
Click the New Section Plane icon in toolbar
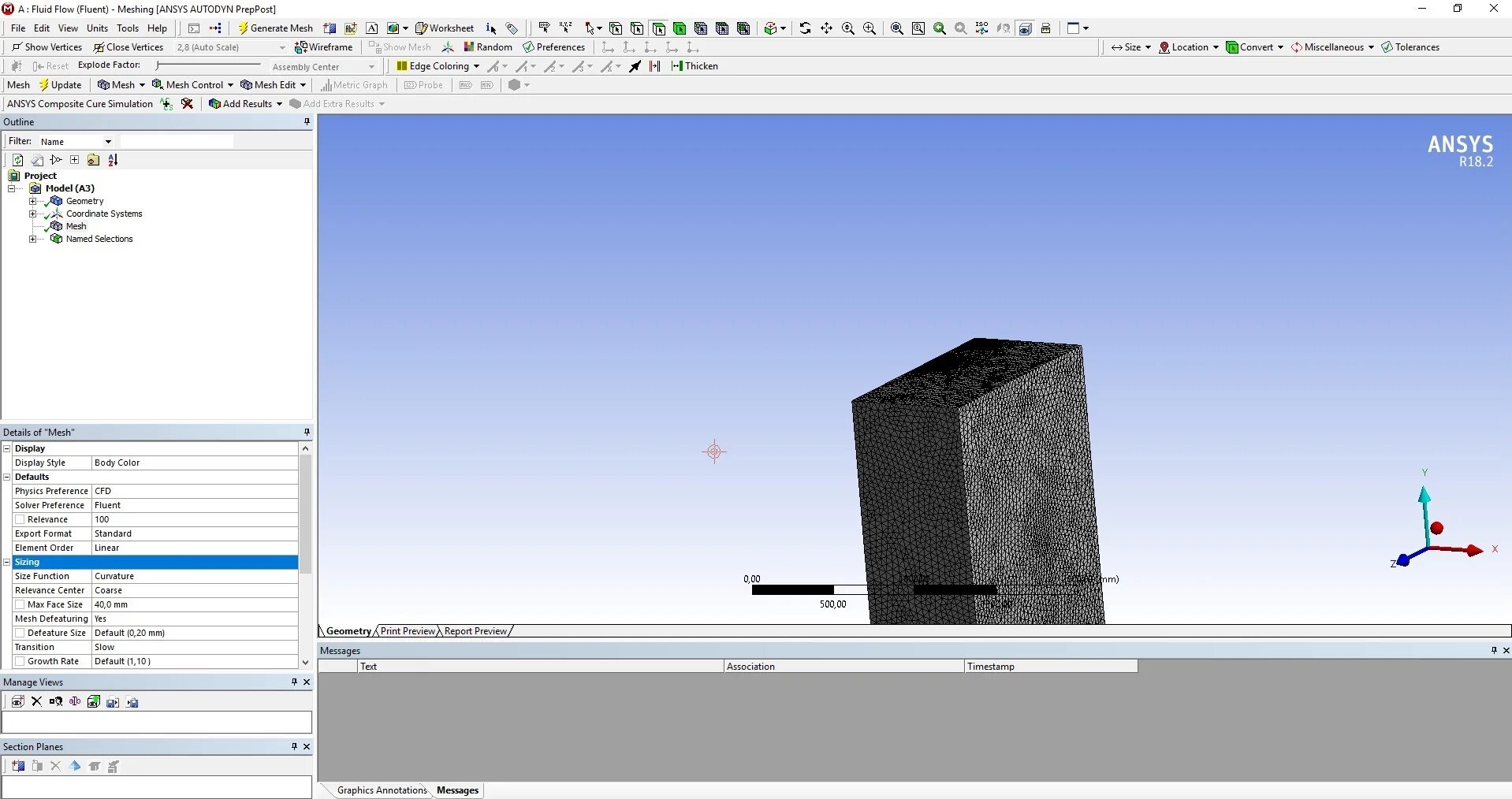tap(330, 28)
